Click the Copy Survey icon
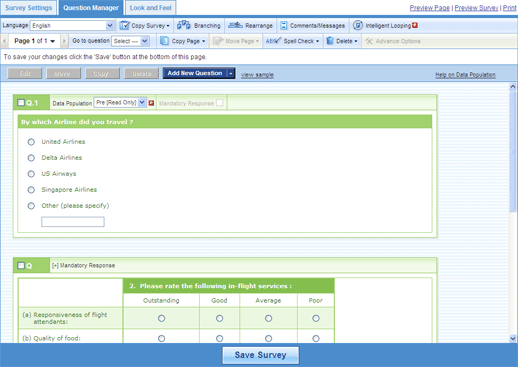 [124, 25]
